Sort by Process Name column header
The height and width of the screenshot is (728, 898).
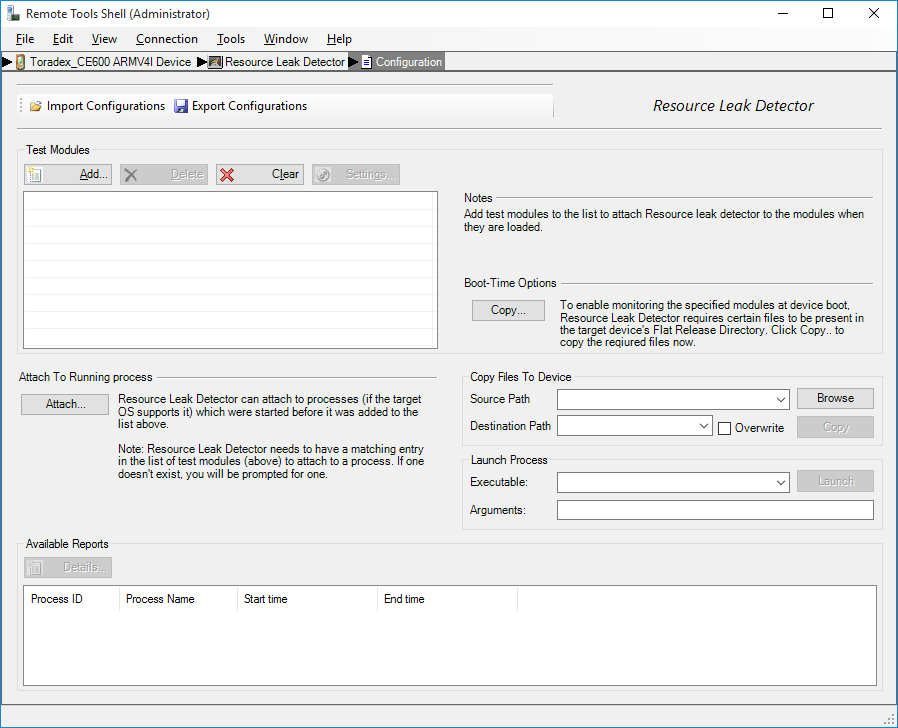pyautogui.click(x=178, y=599)
